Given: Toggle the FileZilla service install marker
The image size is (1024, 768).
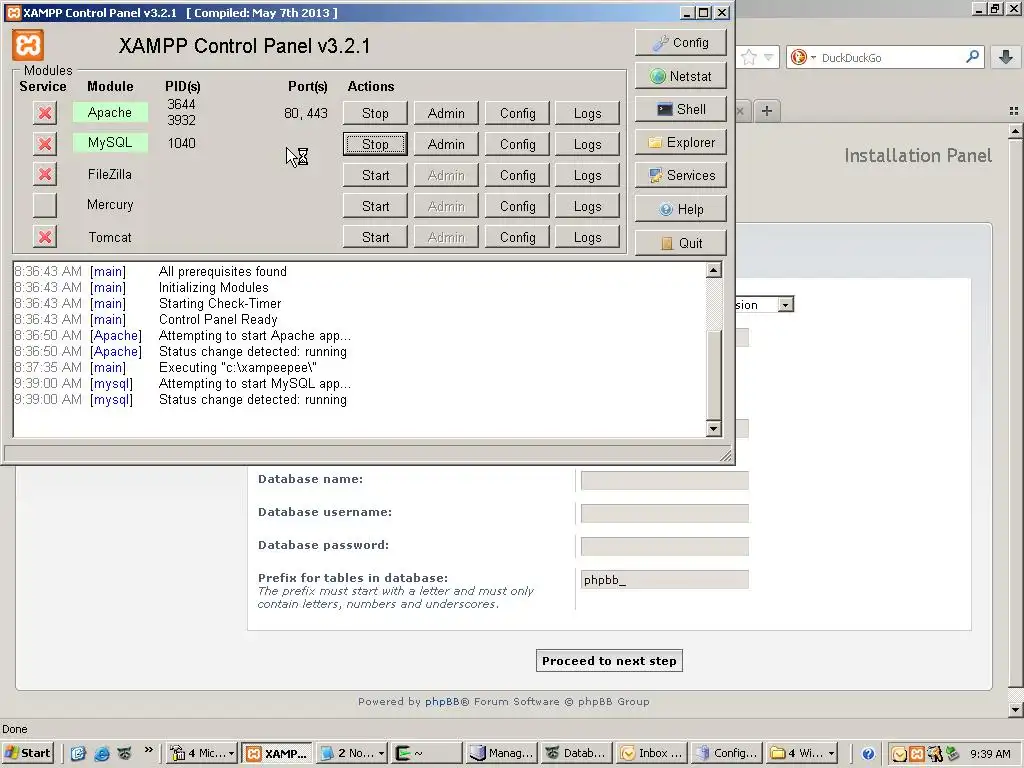Looking at the screenshot, I should tap(45, 174).
